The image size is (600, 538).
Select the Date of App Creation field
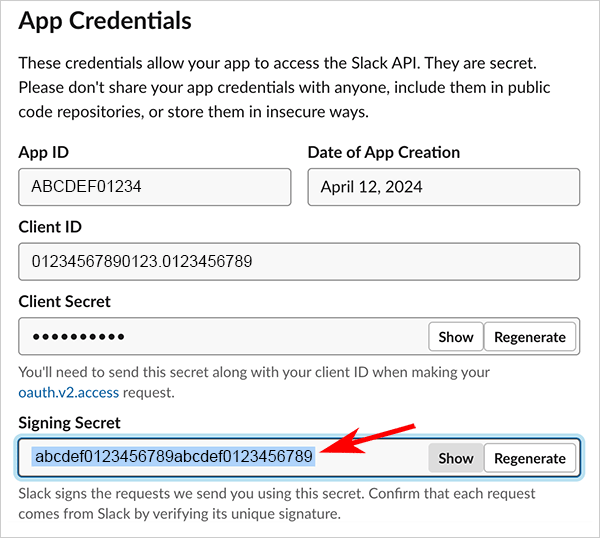443,187
